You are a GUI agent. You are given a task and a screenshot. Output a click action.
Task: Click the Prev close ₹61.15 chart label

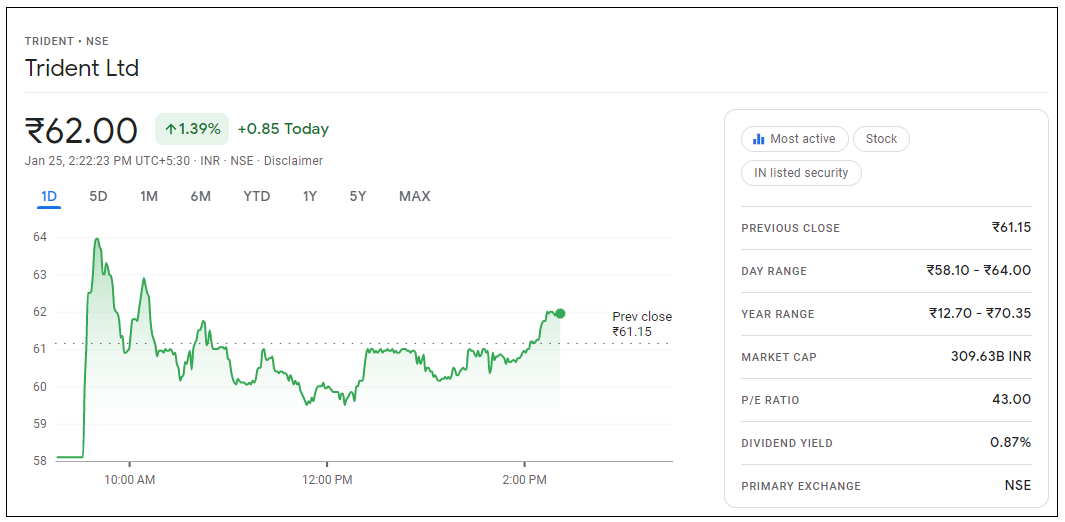point(642,324)
